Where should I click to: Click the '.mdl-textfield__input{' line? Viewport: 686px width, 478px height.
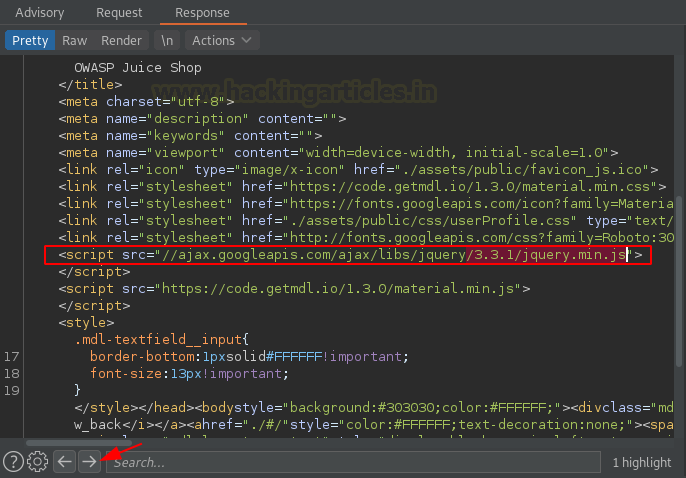tap(162, 339)
